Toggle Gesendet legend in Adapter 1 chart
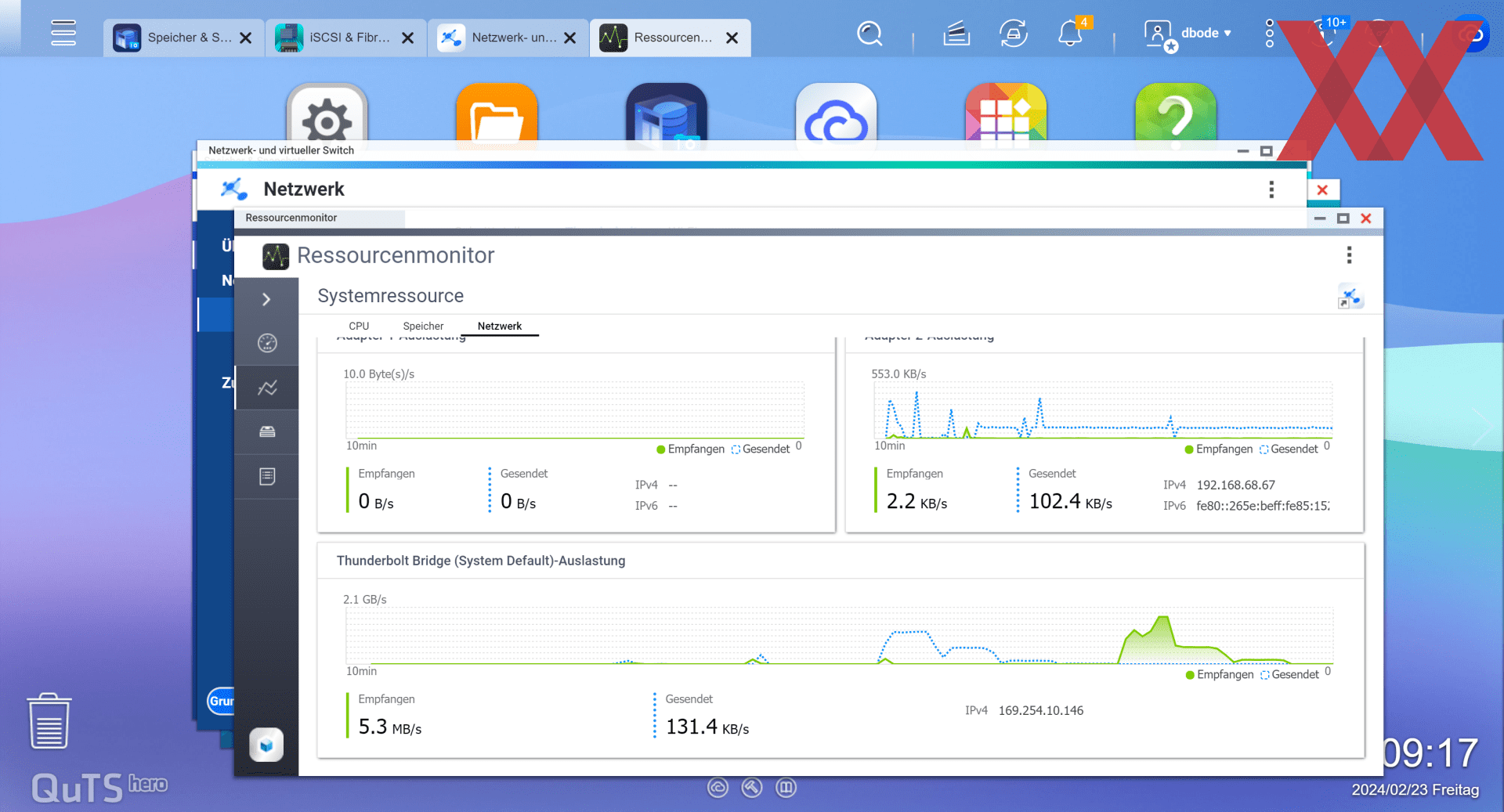 (761, 449)
